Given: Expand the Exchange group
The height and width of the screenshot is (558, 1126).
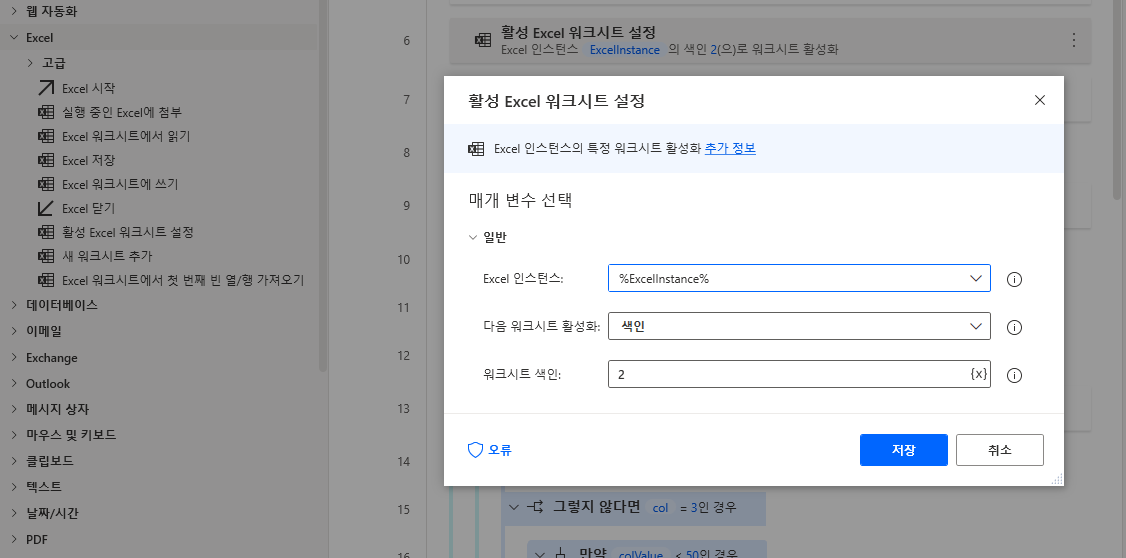Looking at the screenshot, I should click(x=14, y=358).
